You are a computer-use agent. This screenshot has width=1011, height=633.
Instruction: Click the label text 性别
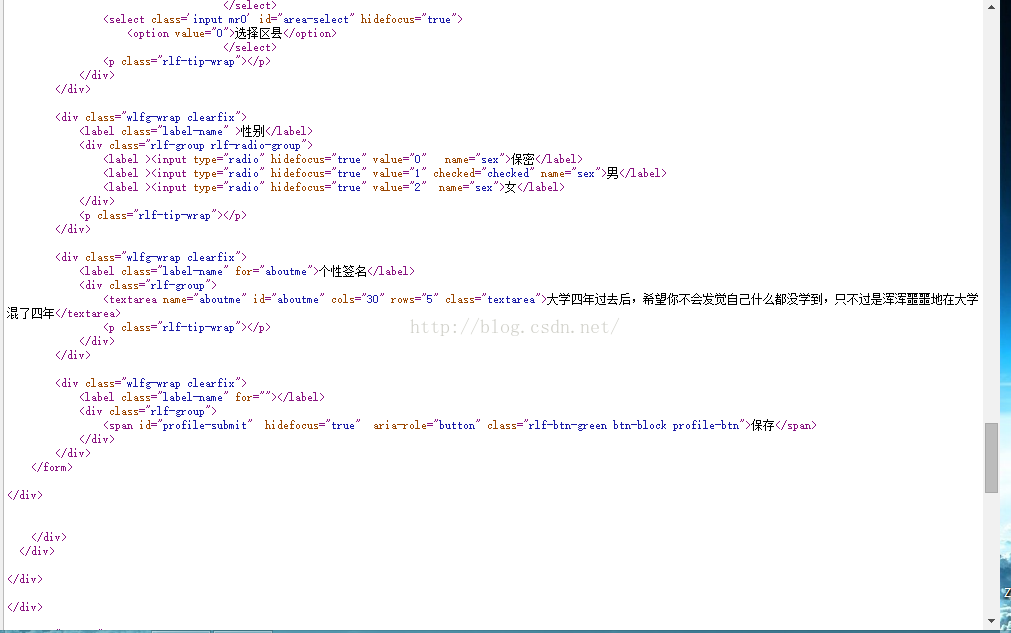coord(253,131)
